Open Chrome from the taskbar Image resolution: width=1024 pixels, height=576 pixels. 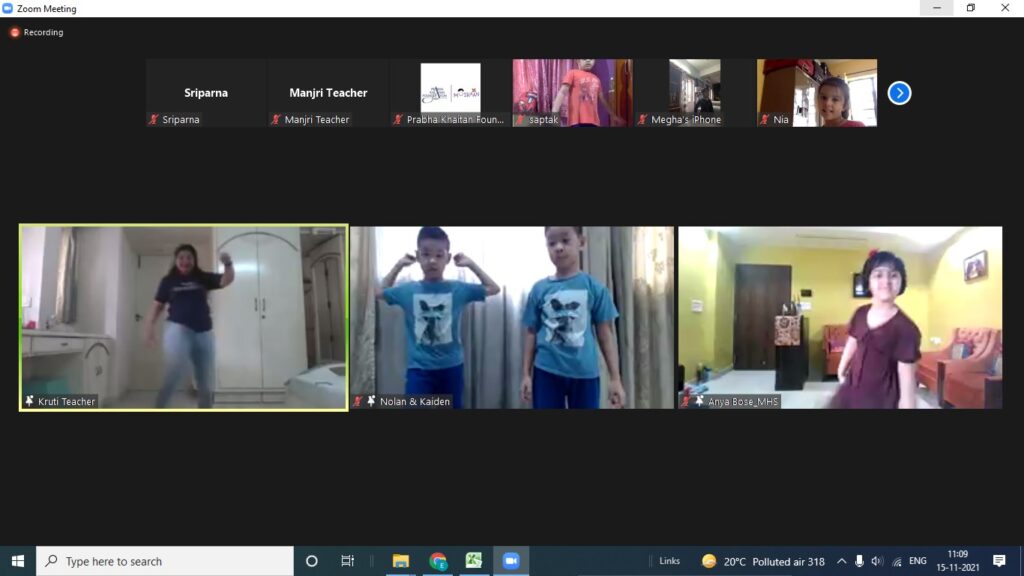(x=438, y=561)
